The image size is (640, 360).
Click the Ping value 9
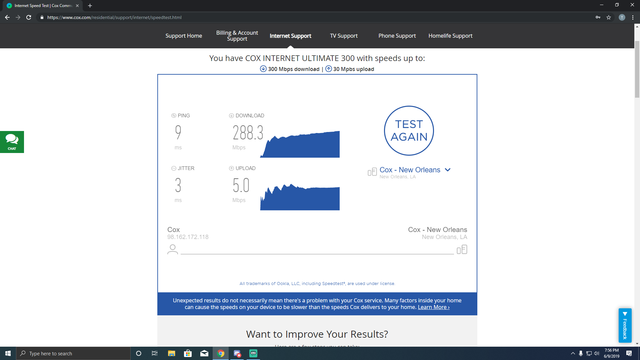(x=178, y=133)
